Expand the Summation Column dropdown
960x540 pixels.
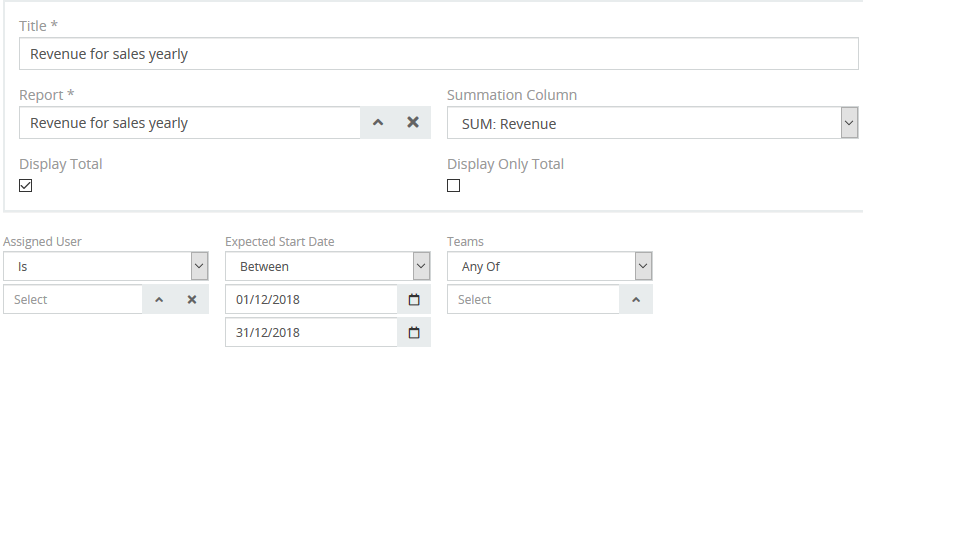(x=848, y=123)
